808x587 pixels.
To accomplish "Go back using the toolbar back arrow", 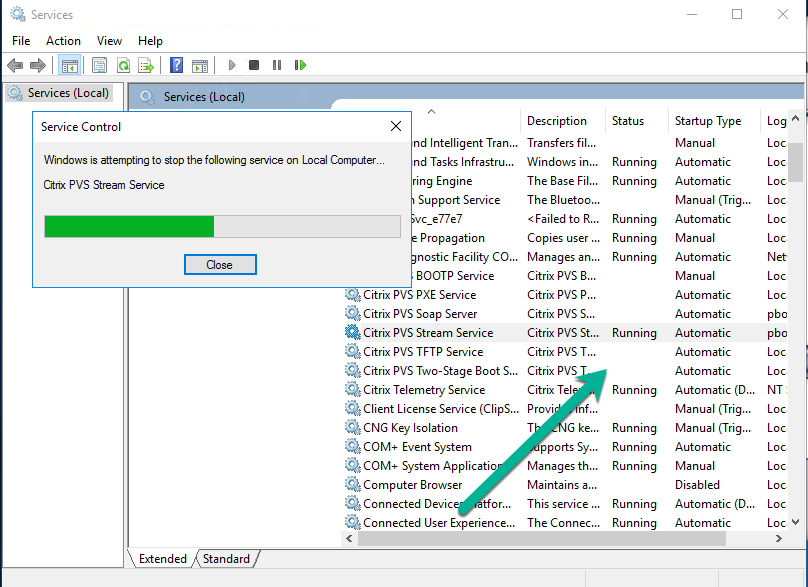I will (x=15, y=65).
